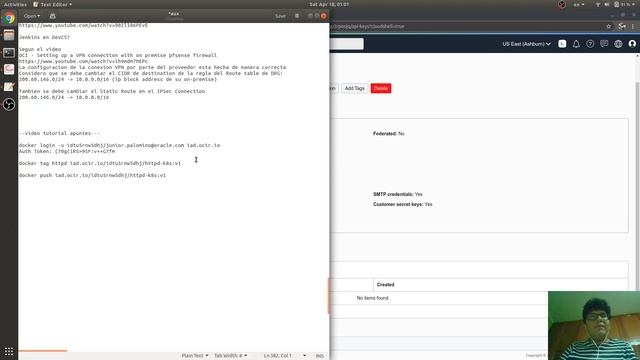Launch the Terminal from the dock
Image resolution: width=640 pixels, height=360 pixels.
(x=9, y=53)
